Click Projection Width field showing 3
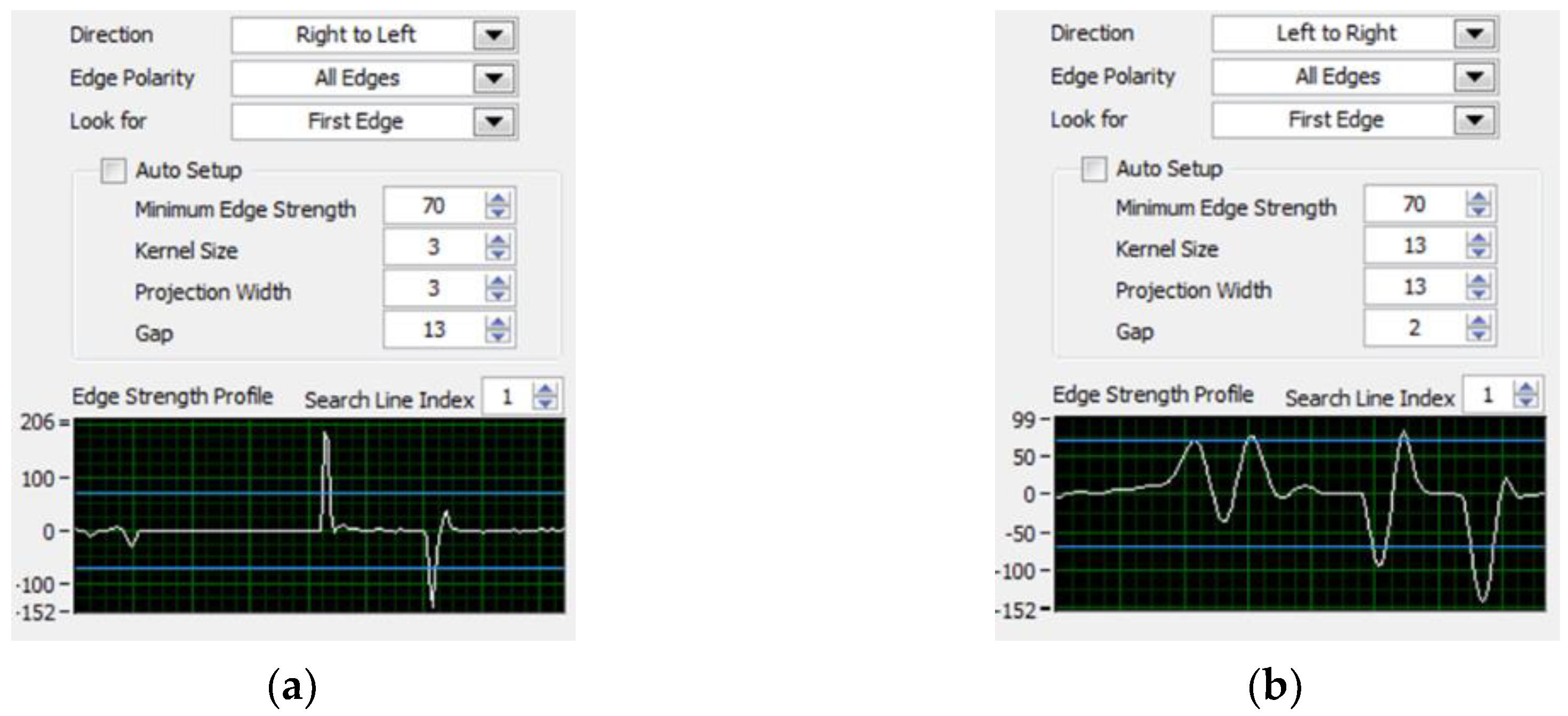 point(433,288)
